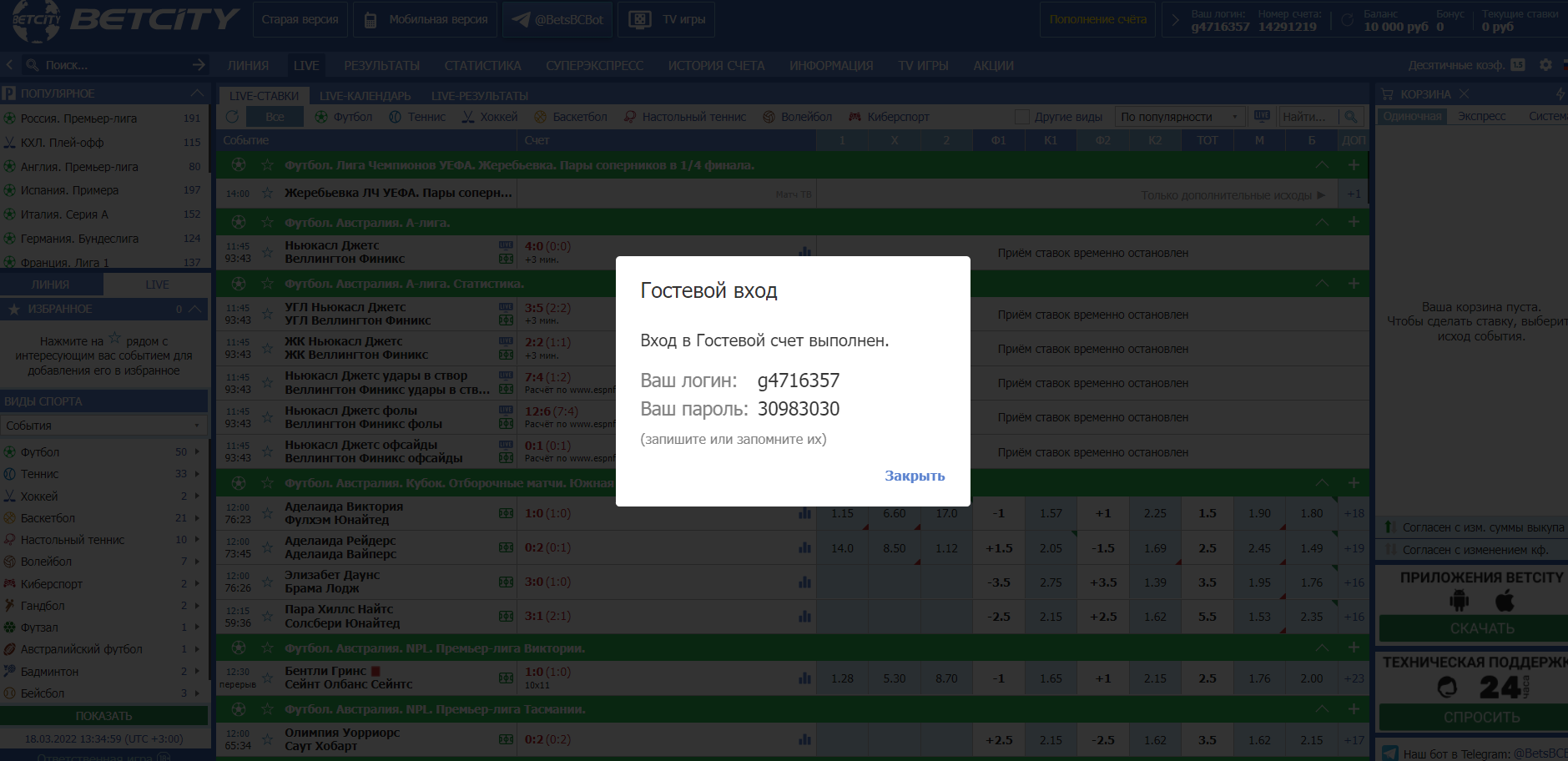The width and height of the screenshot is (1568, 761).
Task: Star the Аделаида Виктория match as favorite
Action: [267, 513]
